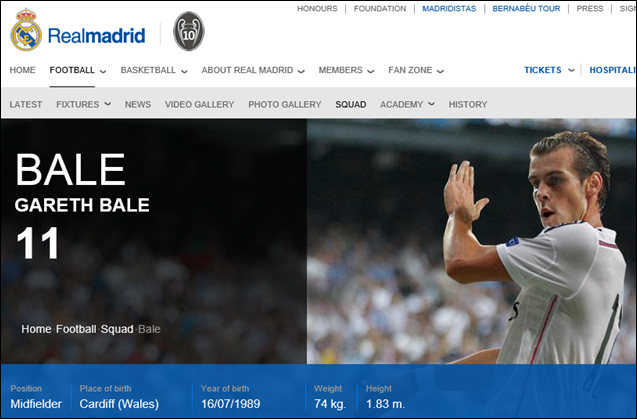Select the Squad sub-tab

tap(351, 104)
